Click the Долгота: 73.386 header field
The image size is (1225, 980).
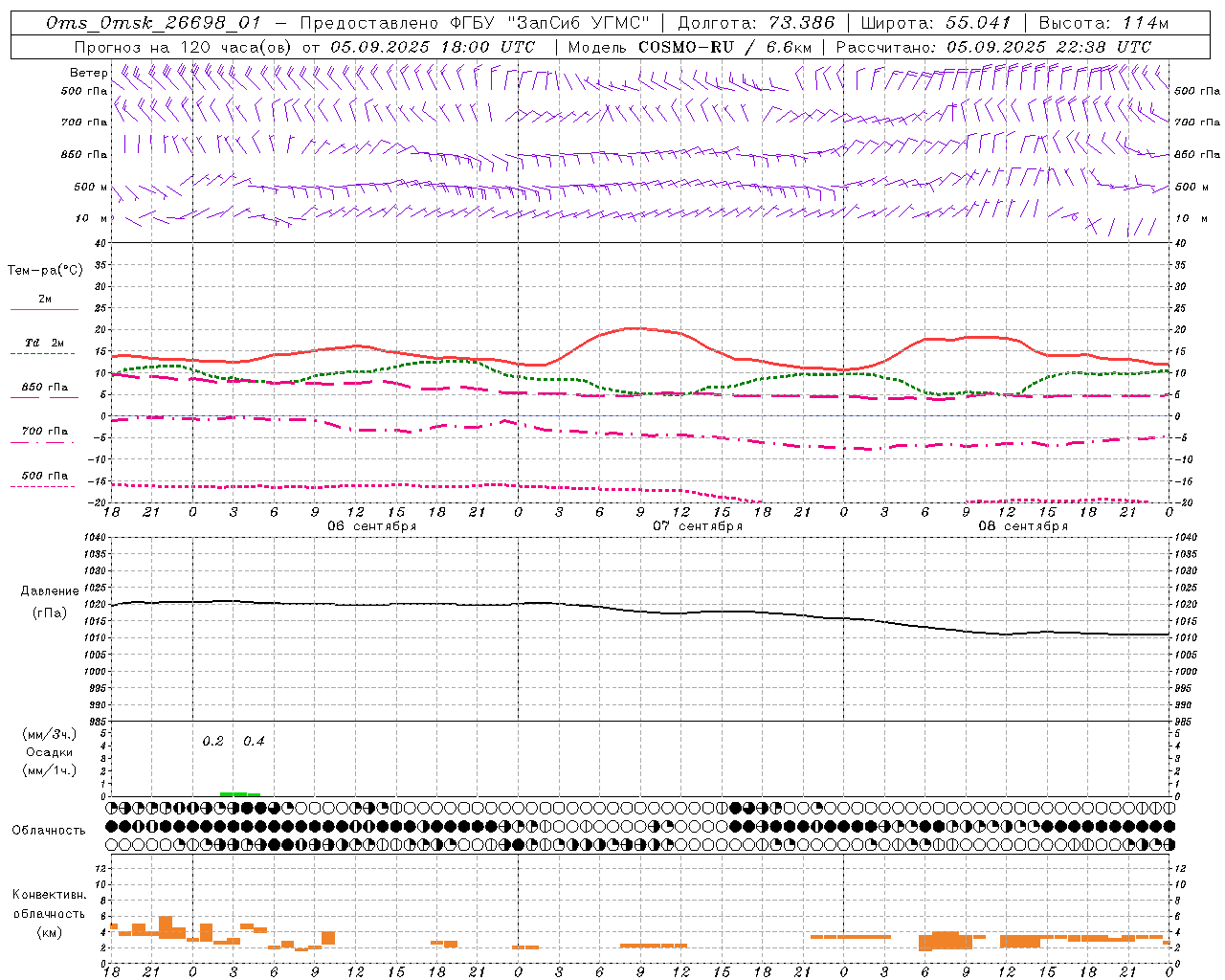click(x=756, y=23)
